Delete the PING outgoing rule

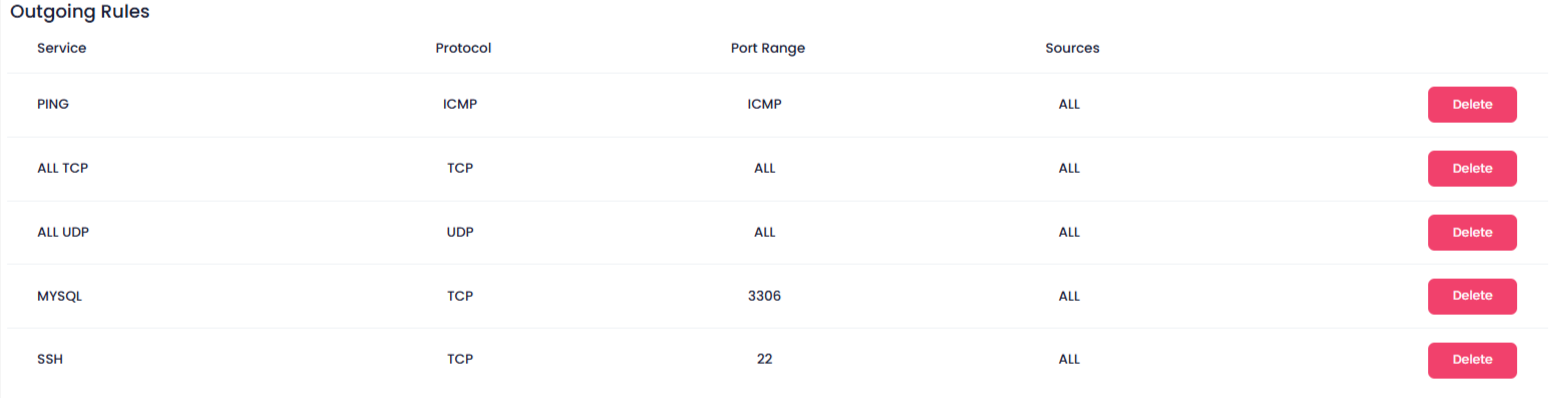point(1471,104)
